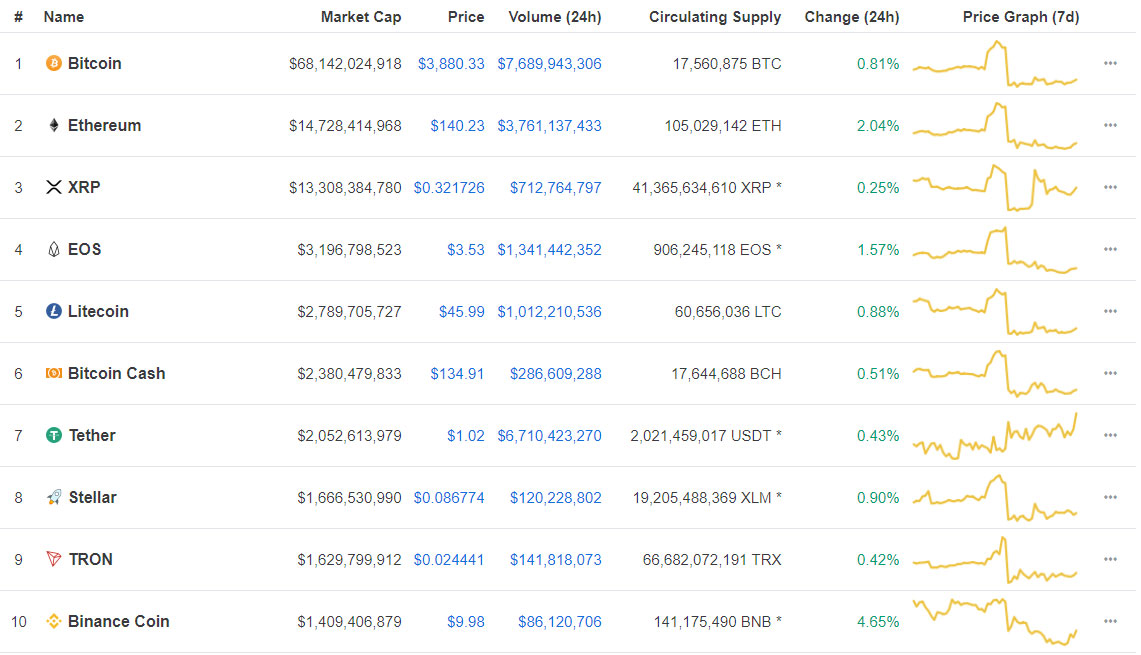Click the Tether logo icon
The height and width of the screenshot is (655, 1141).
[54, 435]
